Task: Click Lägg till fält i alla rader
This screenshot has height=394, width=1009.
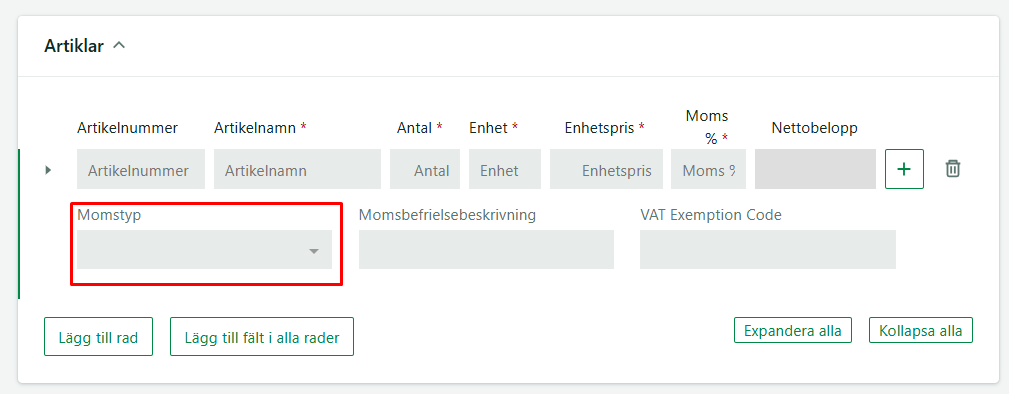Action: tap(262, 337)
